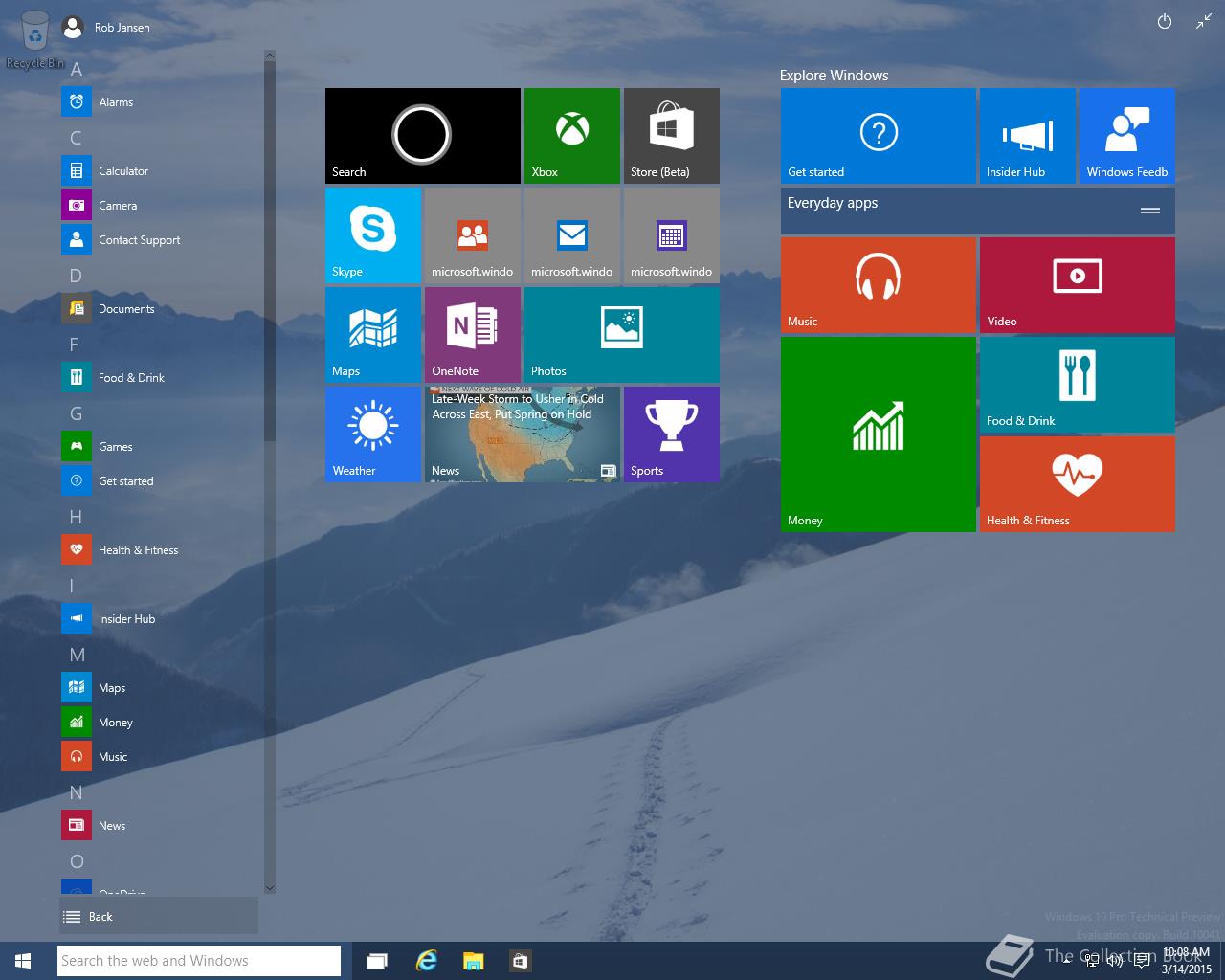Open the Search Cortana tile
This screenshot has width=1225, height=980.
coord(423,136)
